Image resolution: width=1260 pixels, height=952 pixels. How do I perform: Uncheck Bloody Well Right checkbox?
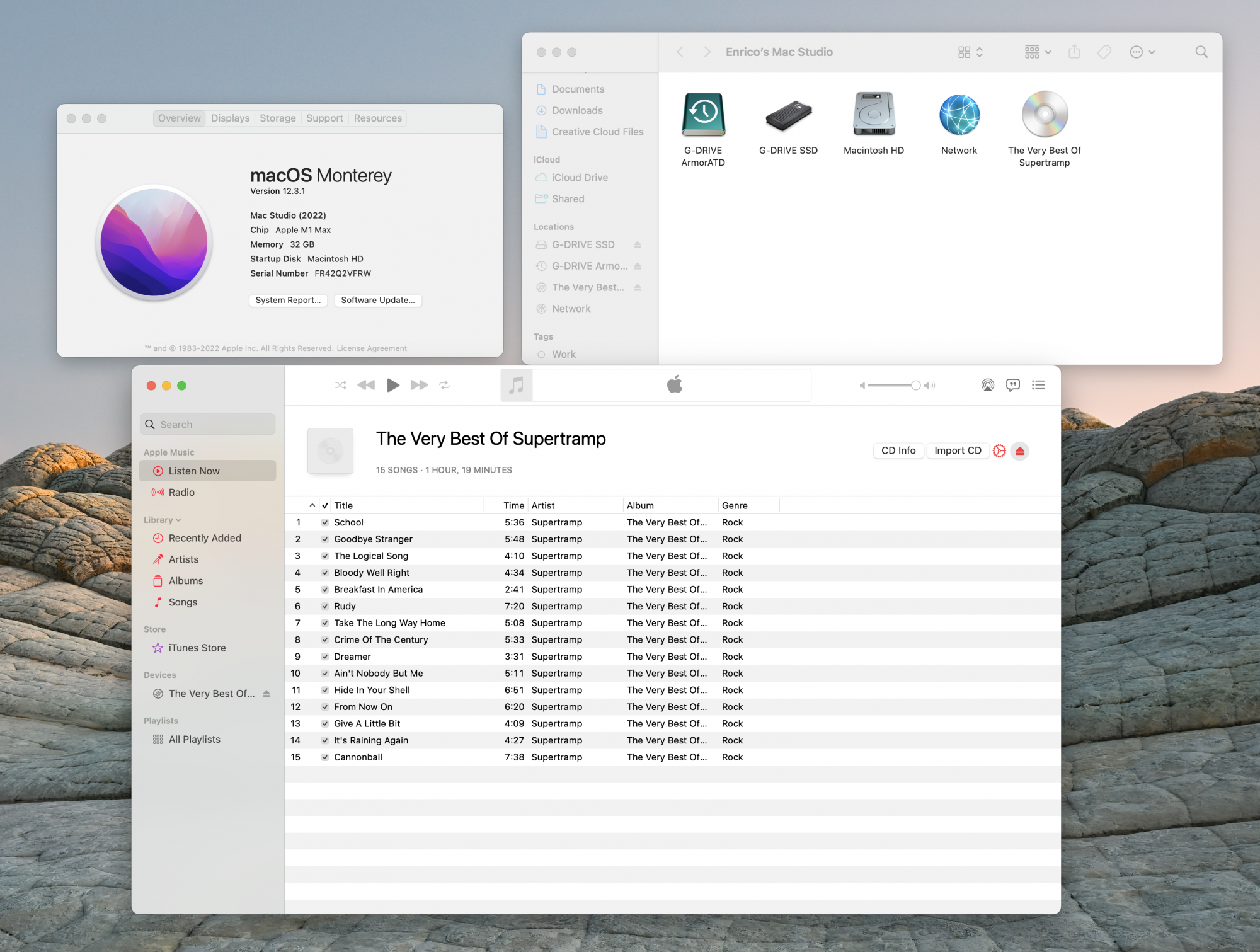coord(325,573)
